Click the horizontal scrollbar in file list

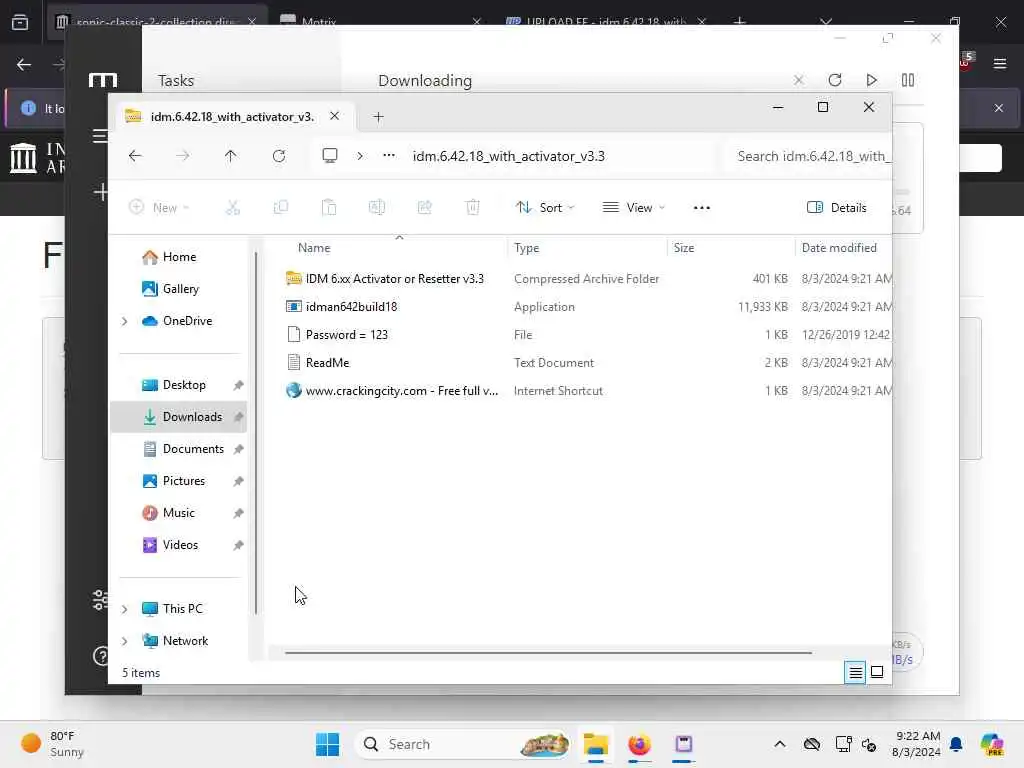[548, 652]
